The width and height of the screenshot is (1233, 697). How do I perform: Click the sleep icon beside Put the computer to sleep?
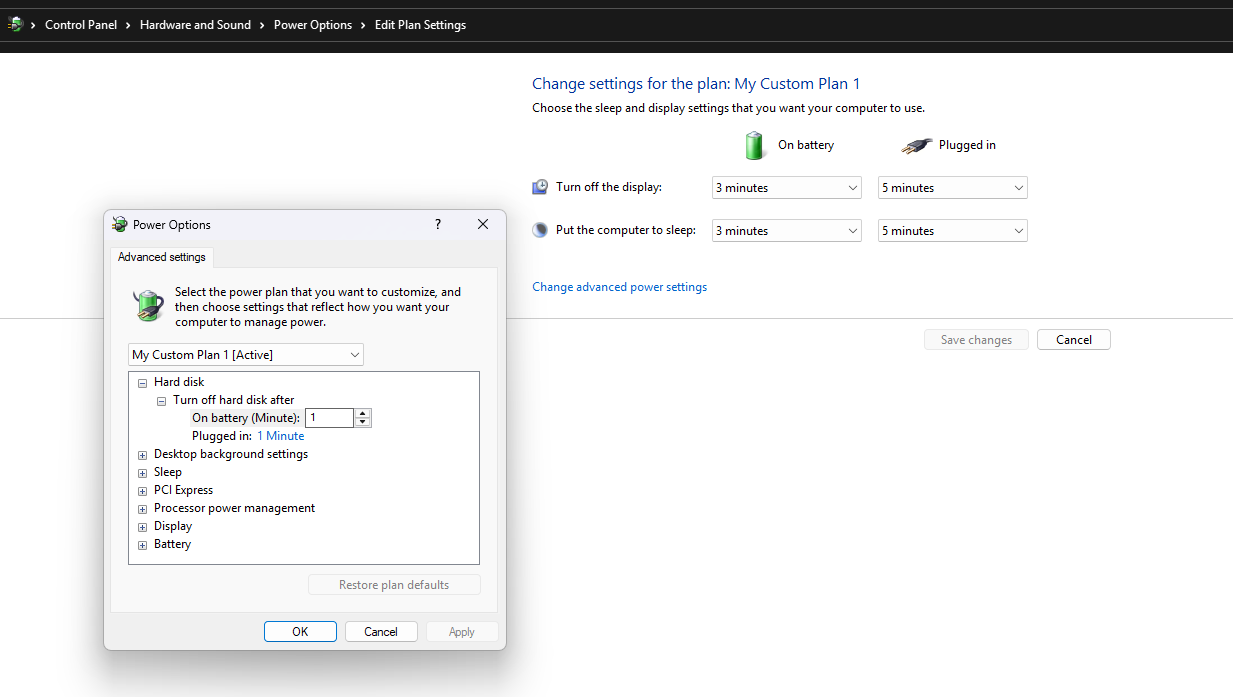[540, 229]
